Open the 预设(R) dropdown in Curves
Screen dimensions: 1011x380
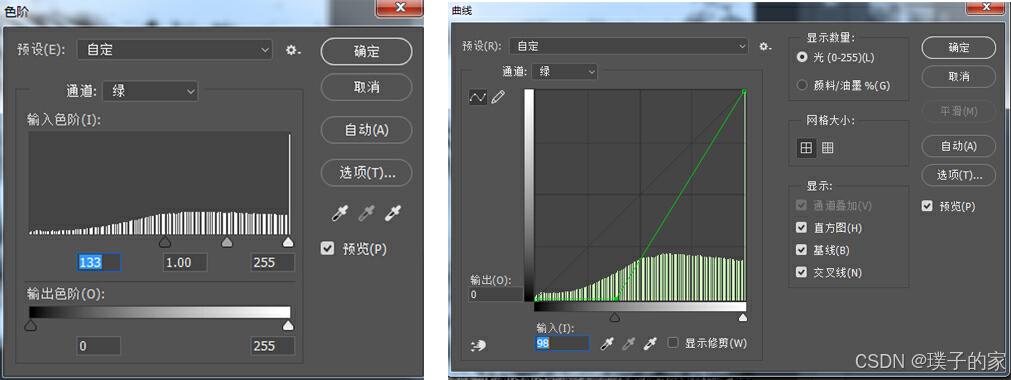629,46
